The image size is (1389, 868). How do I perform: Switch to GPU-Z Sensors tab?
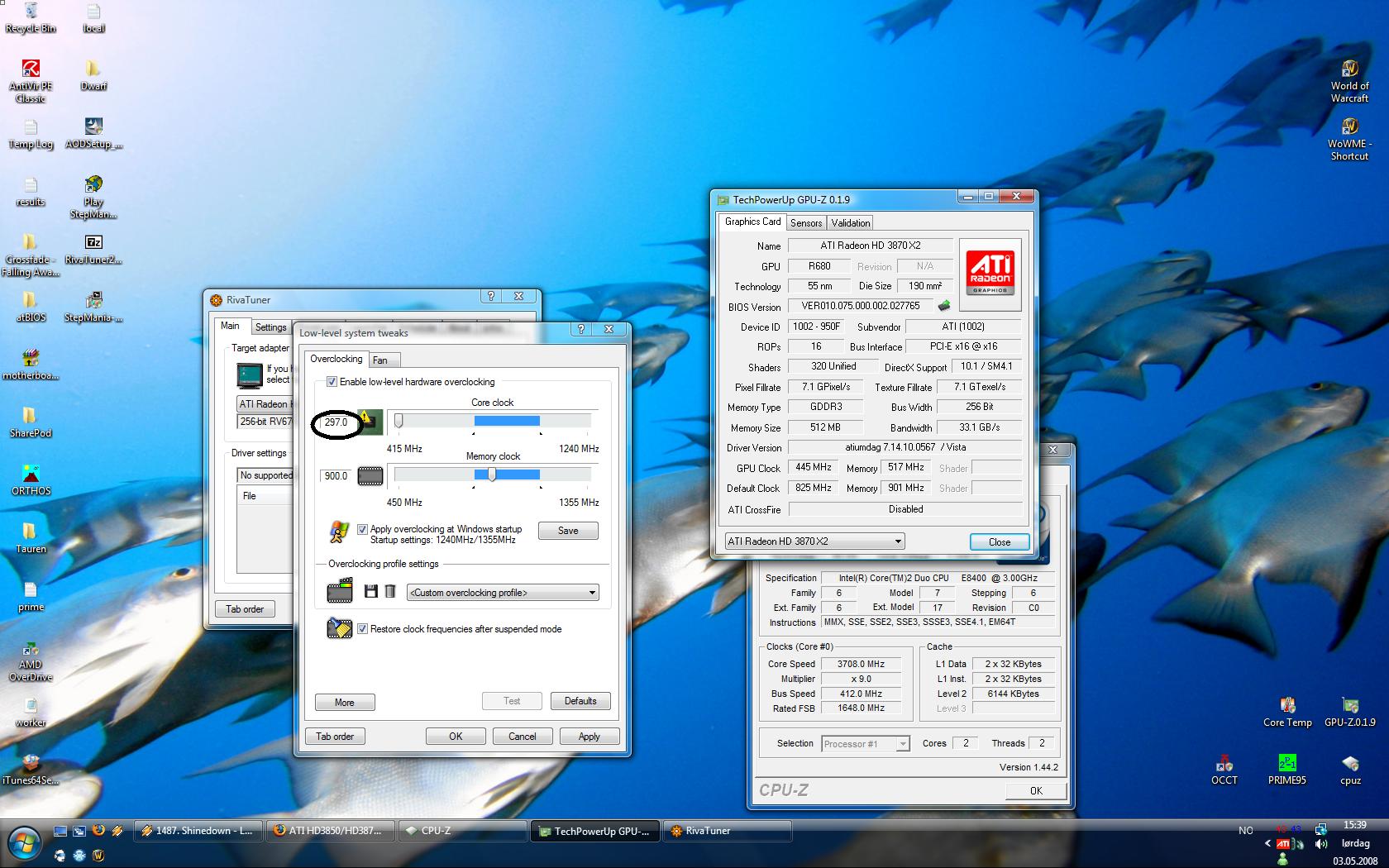pos(806,223)
